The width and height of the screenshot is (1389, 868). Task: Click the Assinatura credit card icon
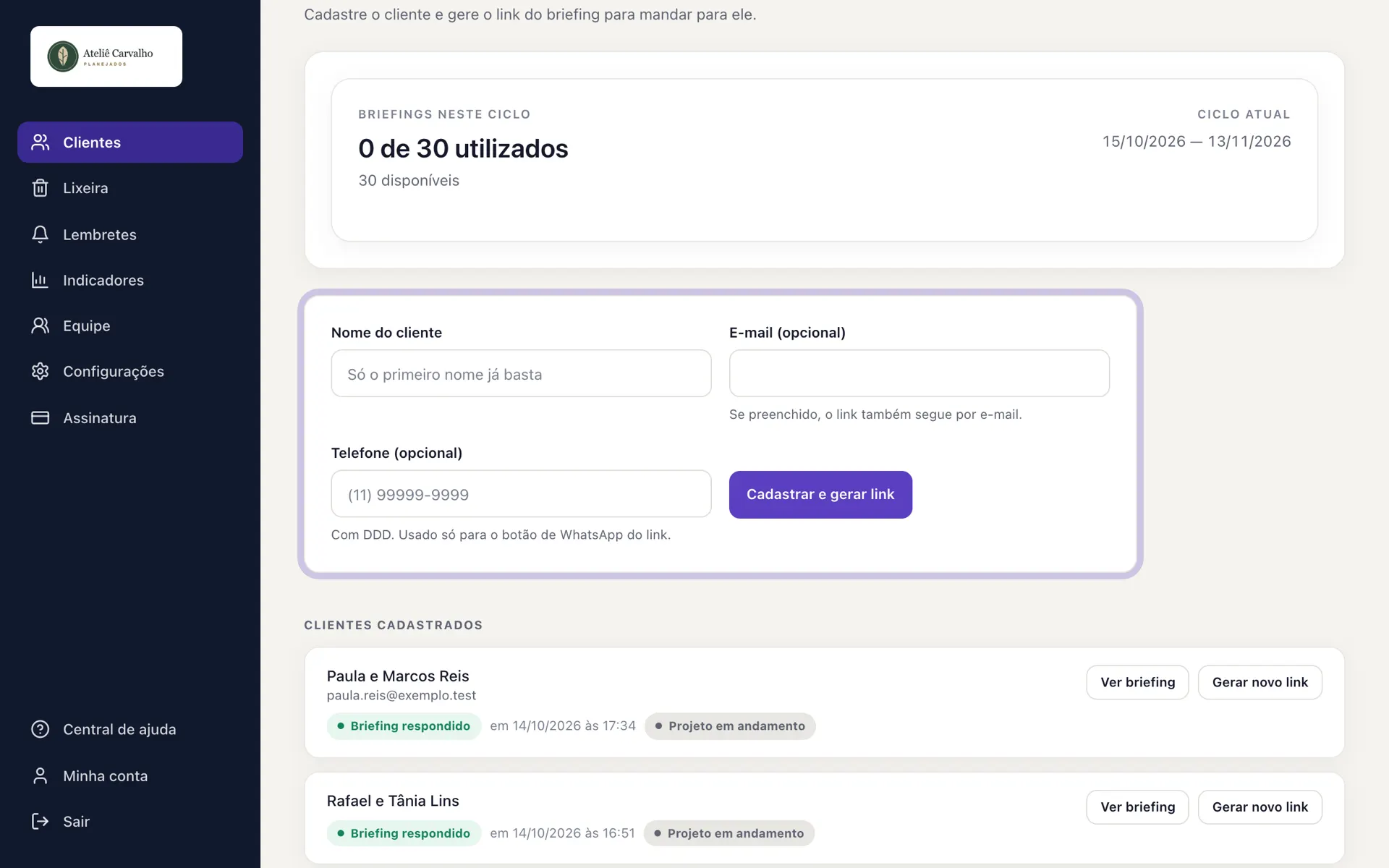click(x=41, y=418)
